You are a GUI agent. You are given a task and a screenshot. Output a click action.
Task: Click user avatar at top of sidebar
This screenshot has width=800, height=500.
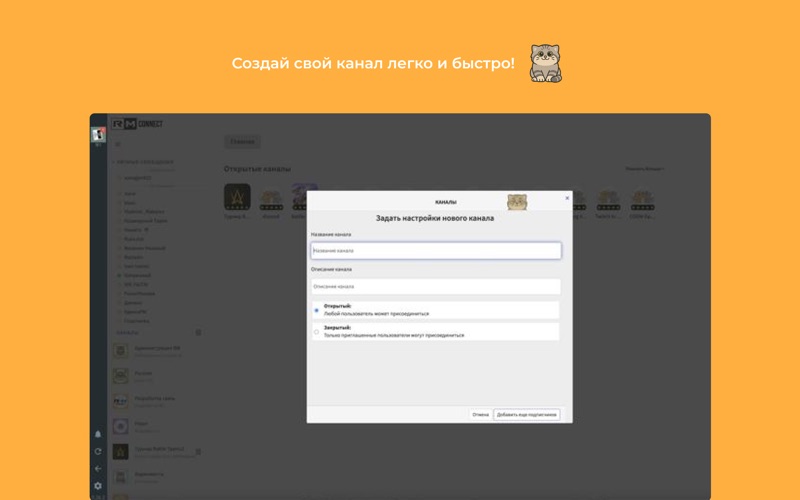98,135
